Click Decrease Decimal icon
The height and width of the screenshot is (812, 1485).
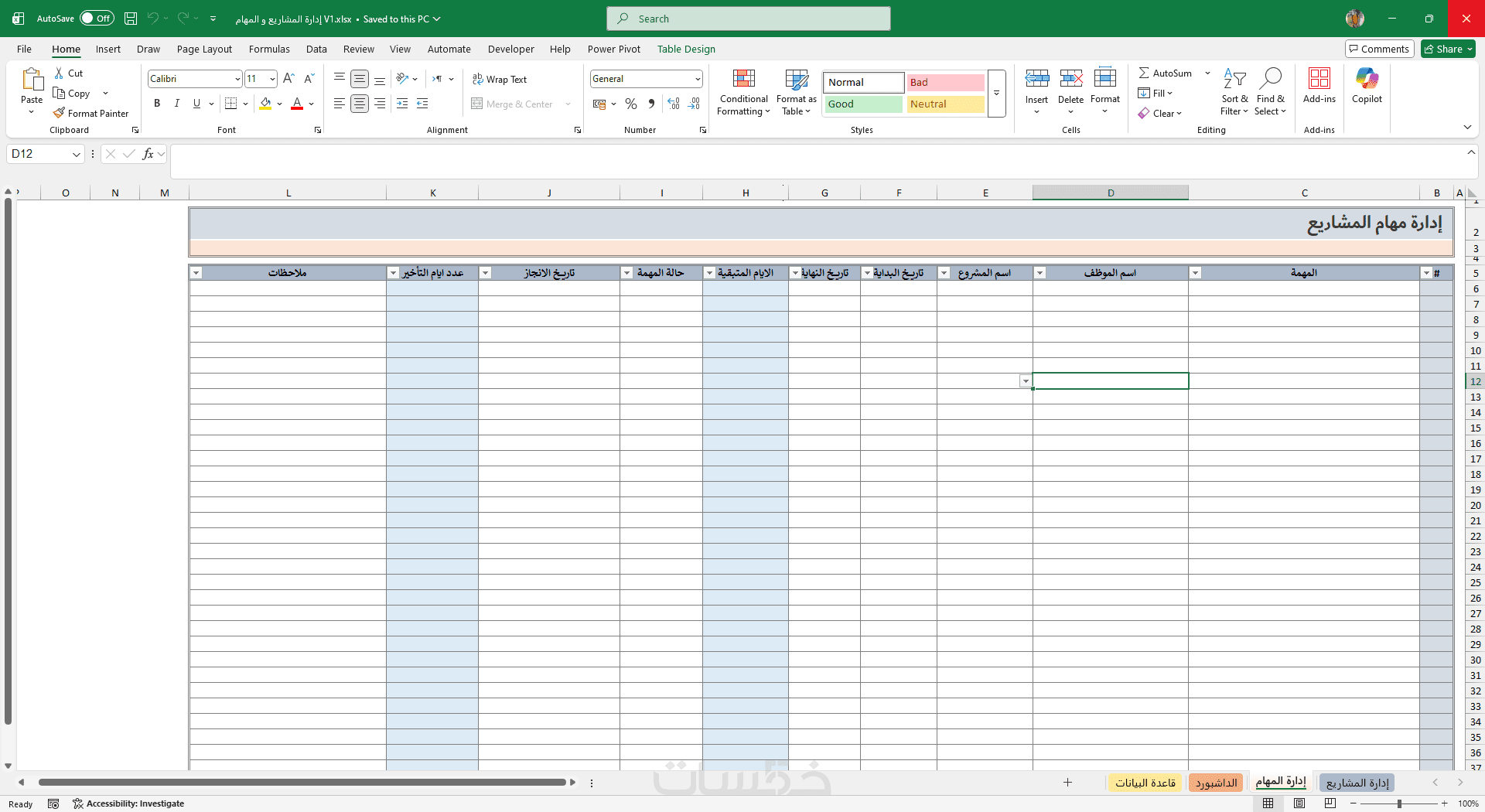694,104
